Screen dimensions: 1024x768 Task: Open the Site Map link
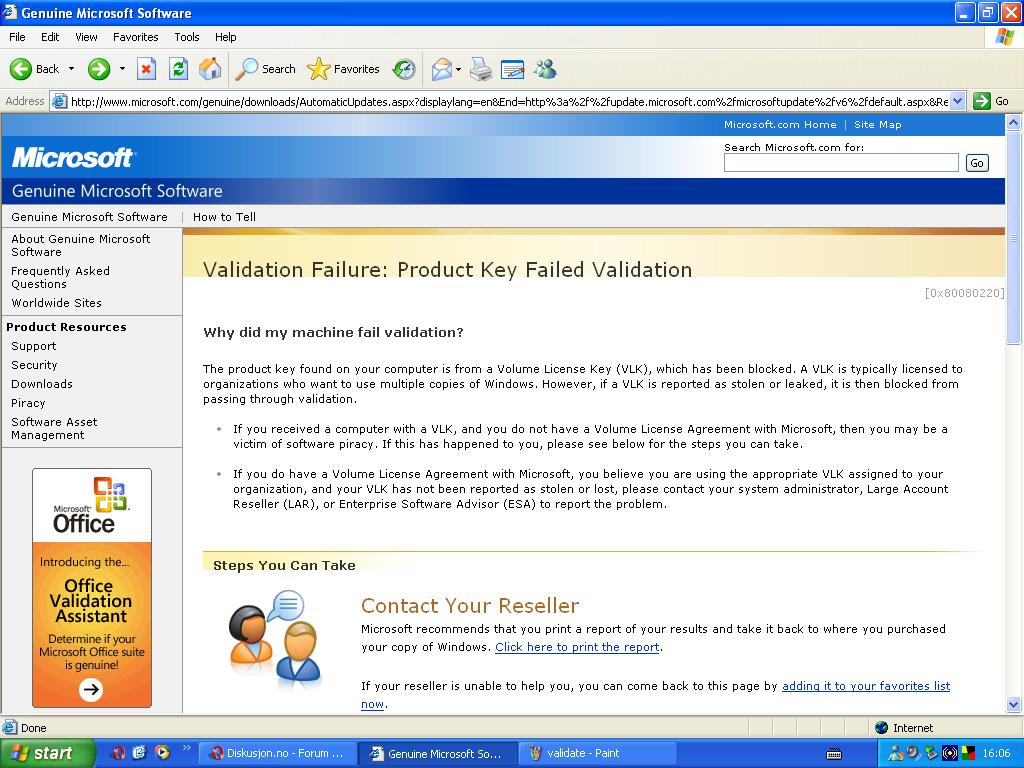pyautogui.click(x=877, y=125)
